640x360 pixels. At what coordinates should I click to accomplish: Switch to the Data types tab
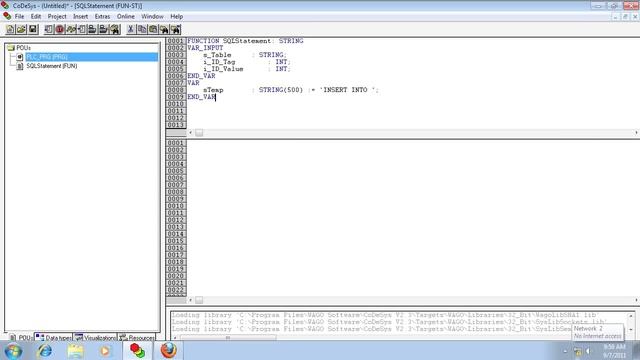pyautogui.click(x=53, y=338)
